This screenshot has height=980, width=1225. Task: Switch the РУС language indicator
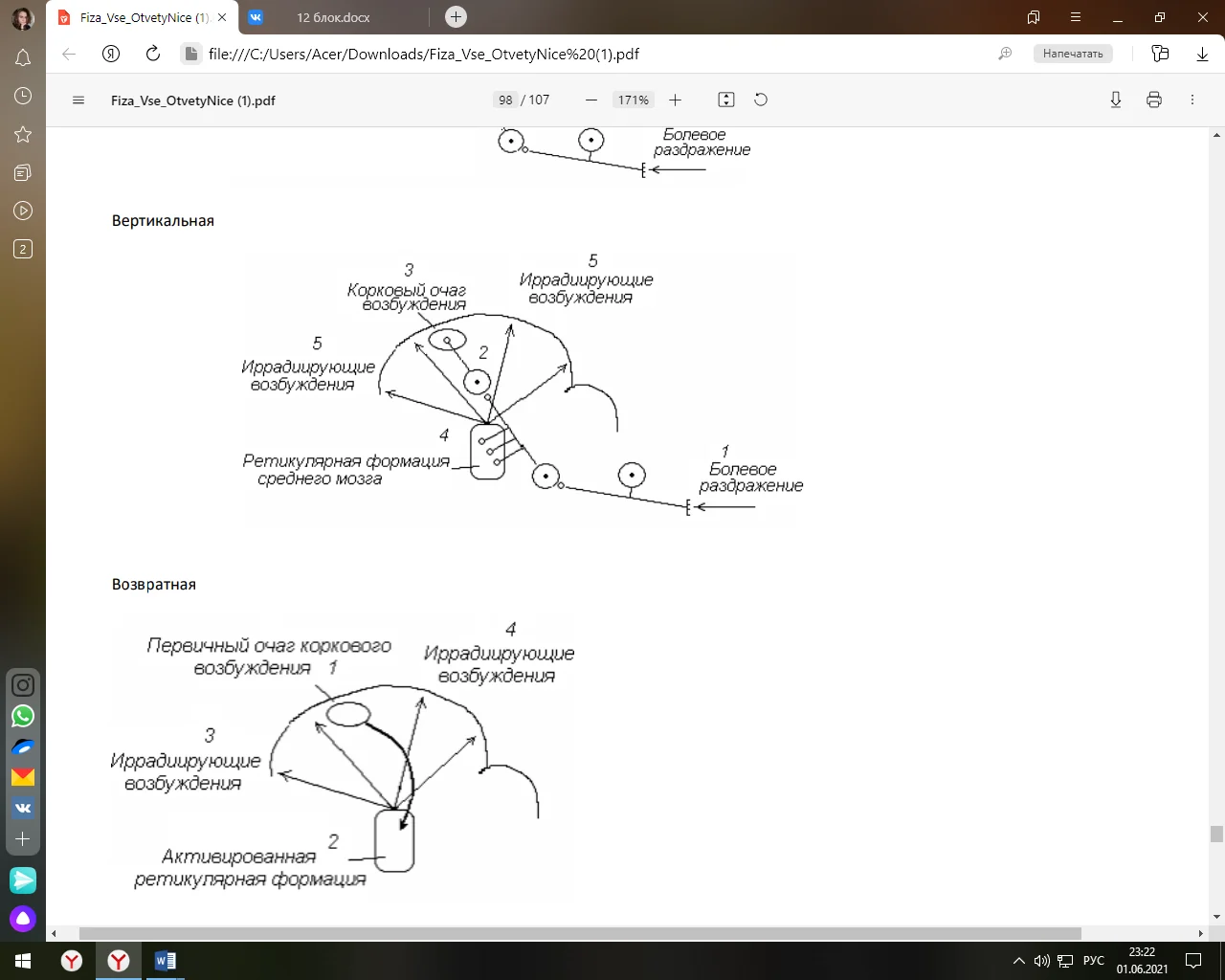(x=1093, y=961)
